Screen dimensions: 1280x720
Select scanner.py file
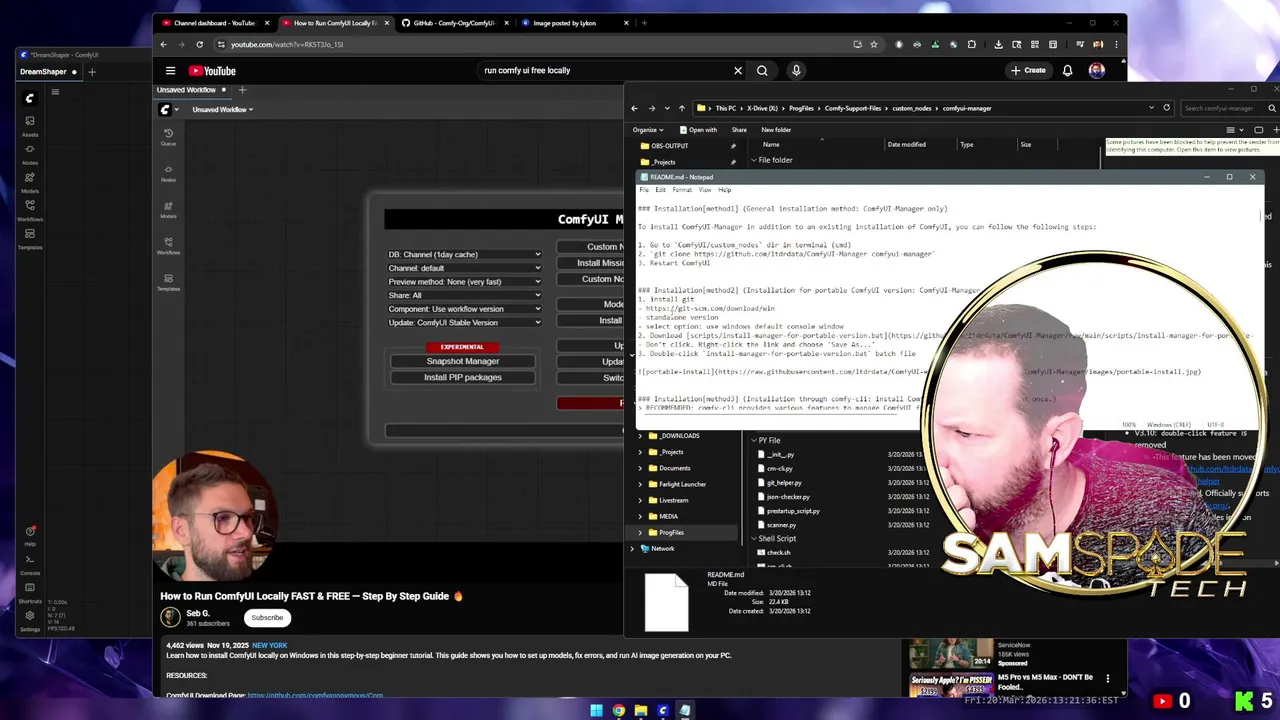[781, 525]
